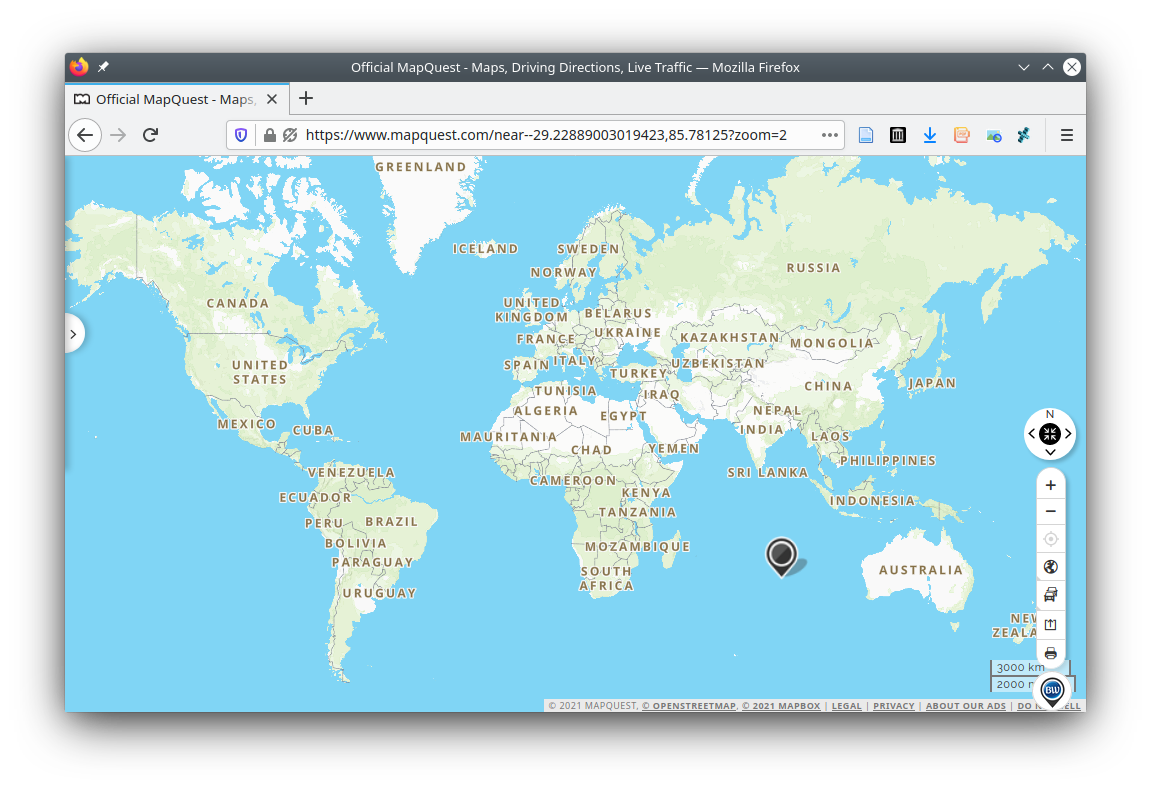This screenshot has width=1151, height=789.
Task: Pan the map left with compass arrow
Action: pos(1031,434)
